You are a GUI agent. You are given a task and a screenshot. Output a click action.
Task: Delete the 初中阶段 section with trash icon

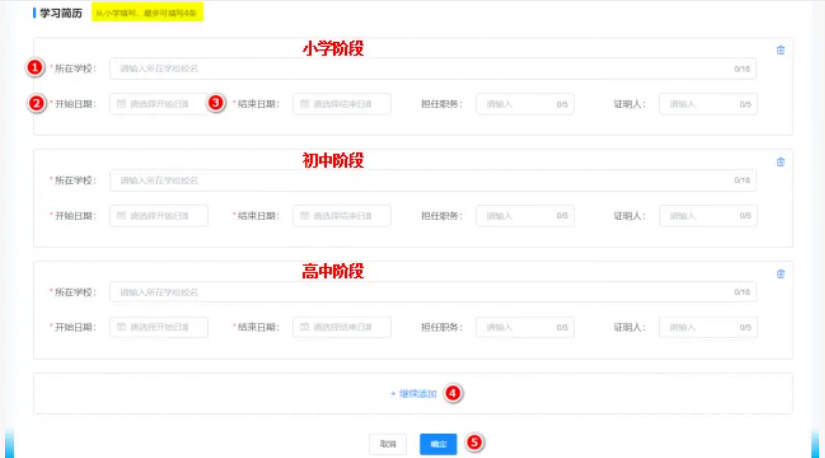[781, 162]
